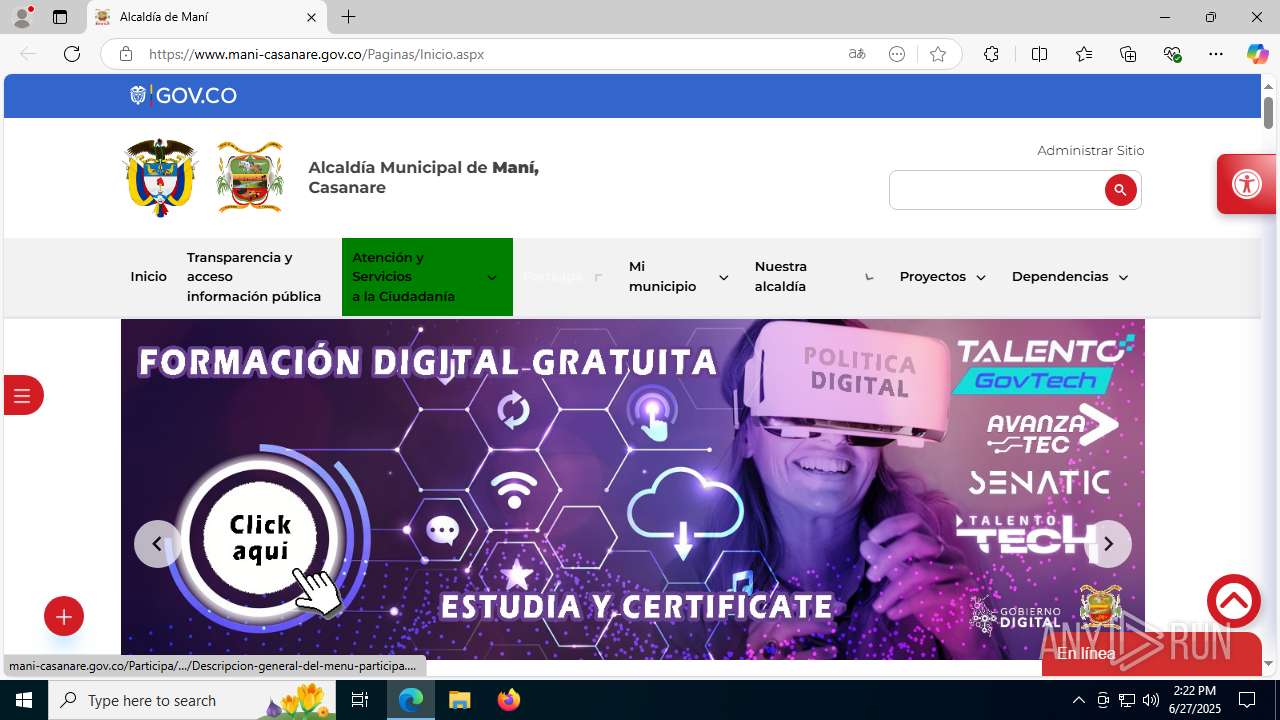Screen dimensions: 1280x720
Task: Show hidden system tray icons
Action: pyautogui.click(x=1078, y=700)
